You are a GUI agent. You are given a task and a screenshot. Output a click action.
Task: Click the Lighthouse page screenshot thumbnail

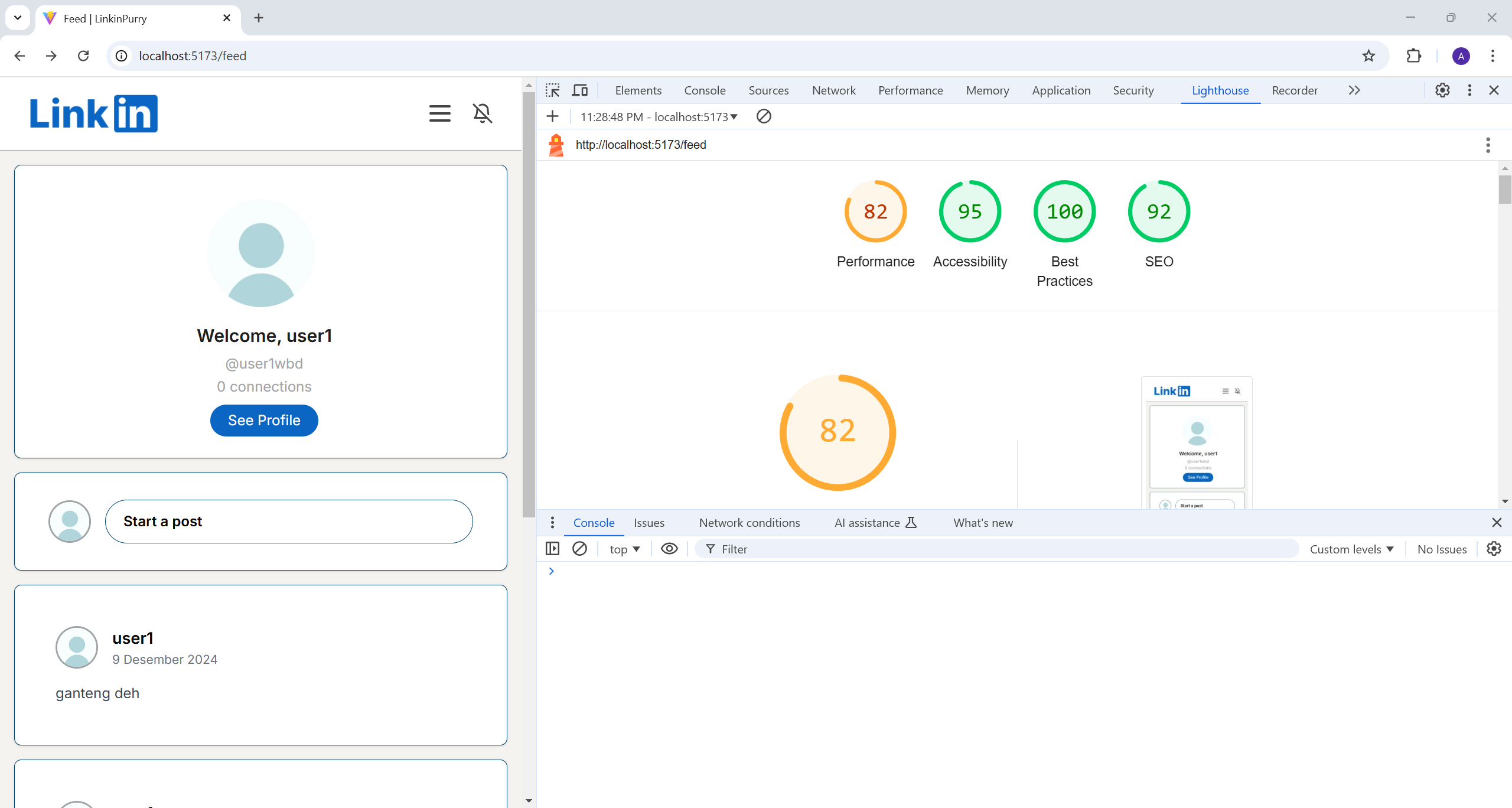click(x=1197, y=443)
